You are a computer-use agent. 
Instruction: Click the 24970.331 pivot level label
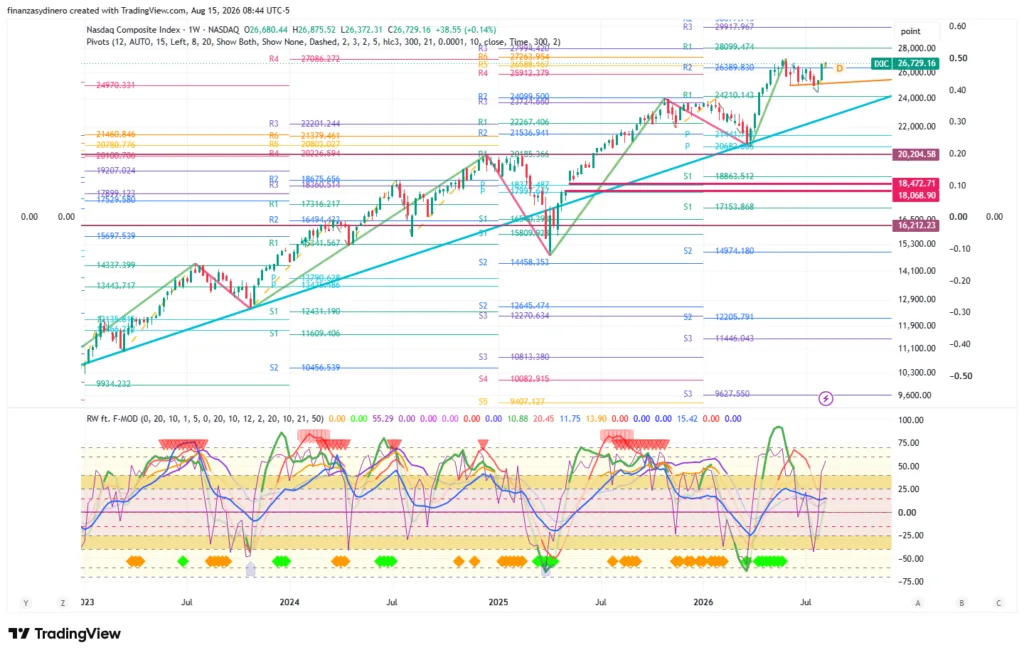(x=116, y=85)
